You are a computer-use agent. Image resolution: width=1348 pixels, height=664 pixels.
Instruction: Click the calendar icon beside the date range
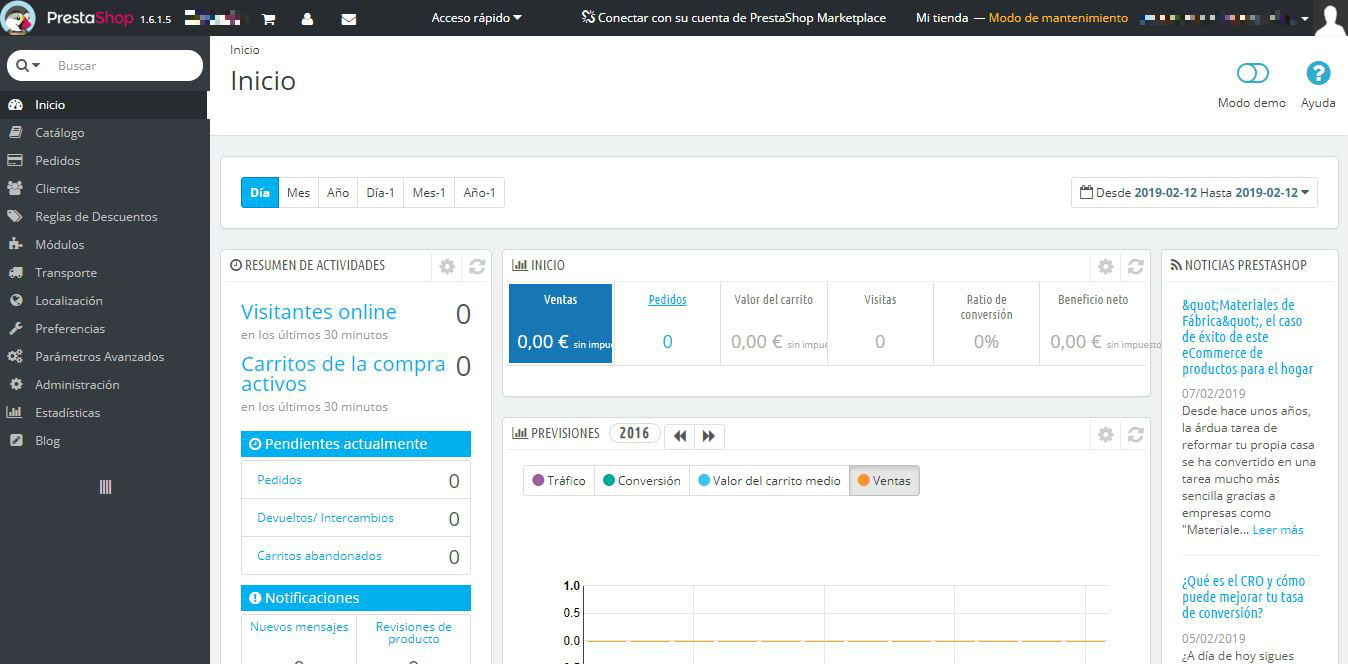click(1088, 192)
